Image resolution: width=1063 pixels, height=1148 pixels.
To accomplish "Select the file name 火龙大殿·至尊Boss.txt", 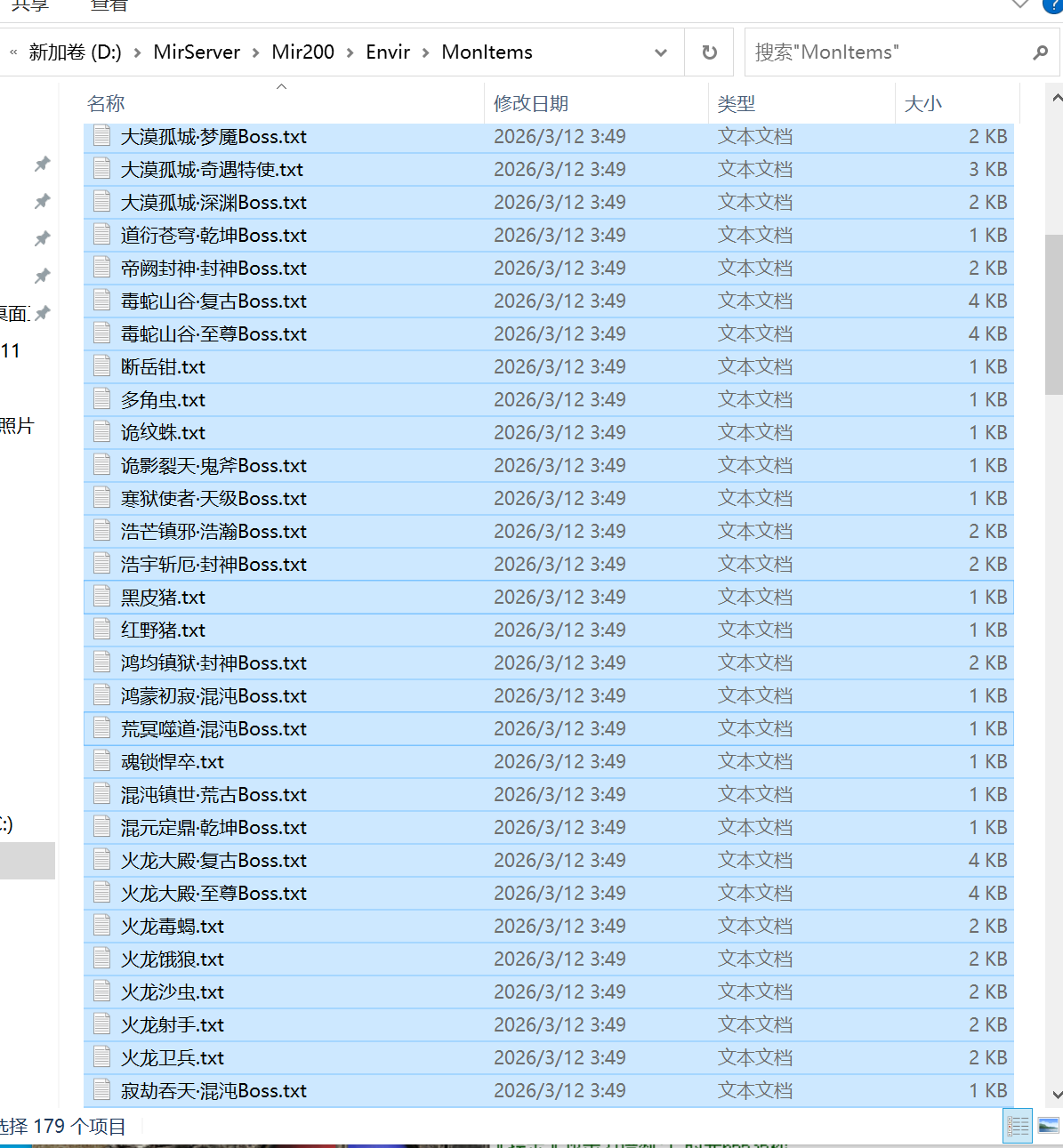I will [213, 893].
